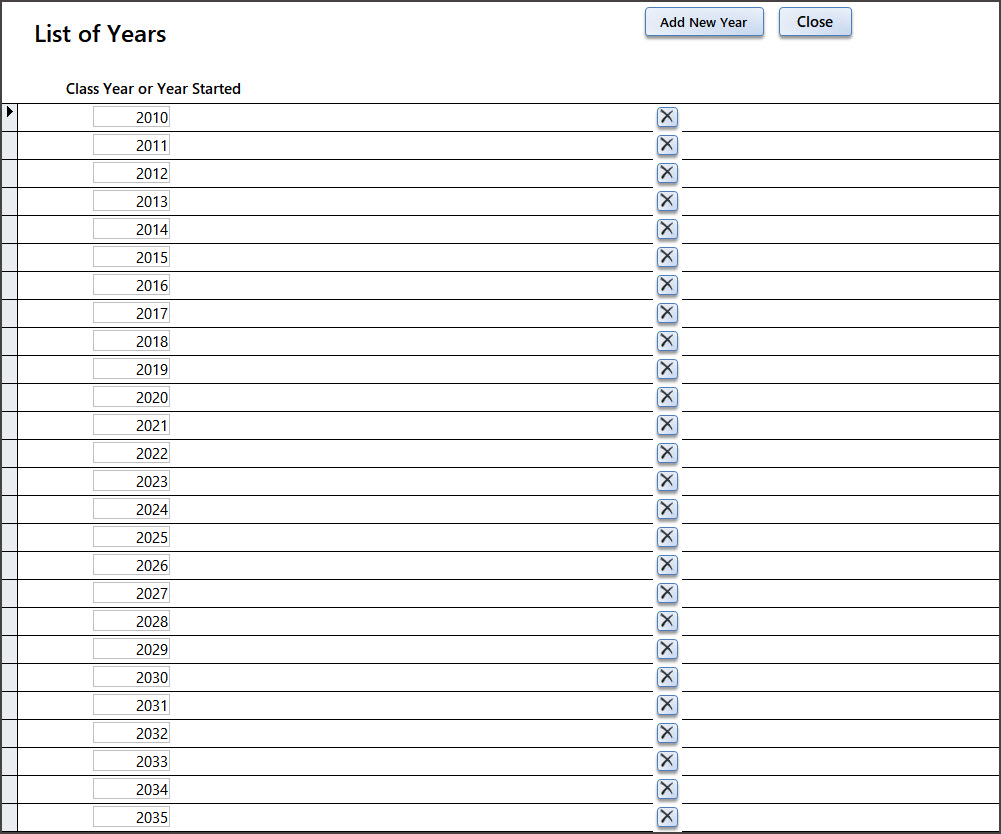Remove the 2022 year record
The image size is (1001, 834).
click(x=667, y=453)
